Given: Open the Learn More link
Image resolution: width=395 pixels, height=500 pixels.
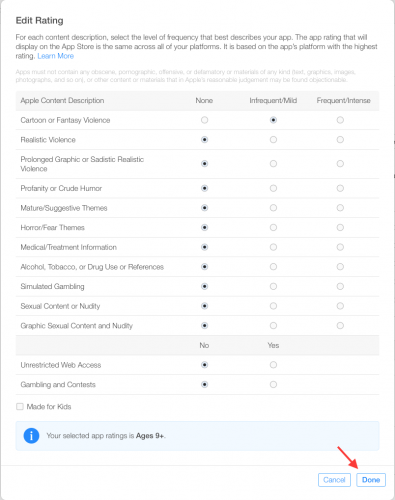Looking at the screenshot, I should 56,56.
